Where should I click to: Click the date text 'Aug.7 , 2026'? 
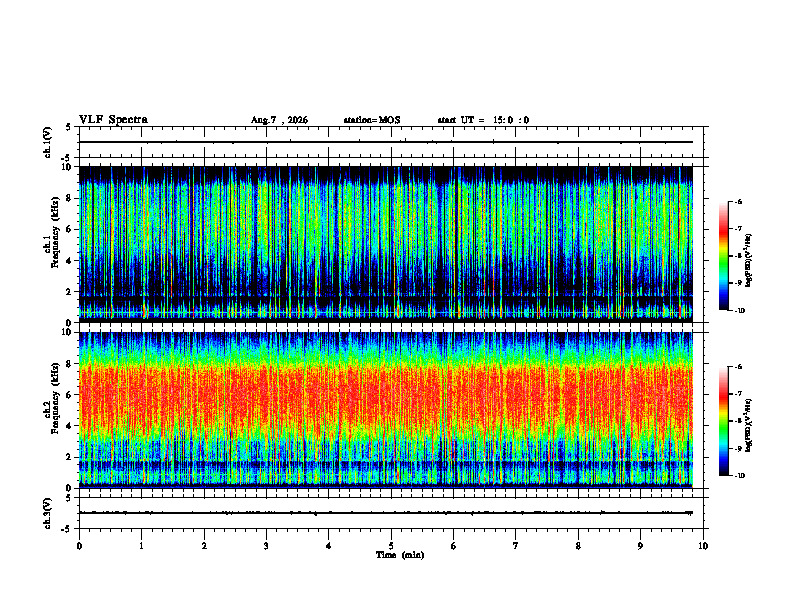click(x=279, y=120)
